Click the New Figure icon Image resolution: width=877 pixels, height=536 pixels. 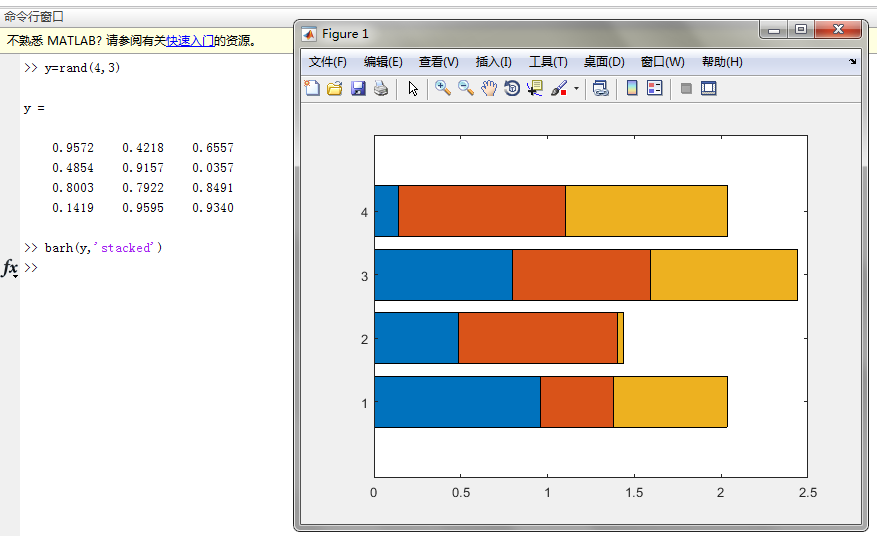pyautogui.click(x=312, y=88)
